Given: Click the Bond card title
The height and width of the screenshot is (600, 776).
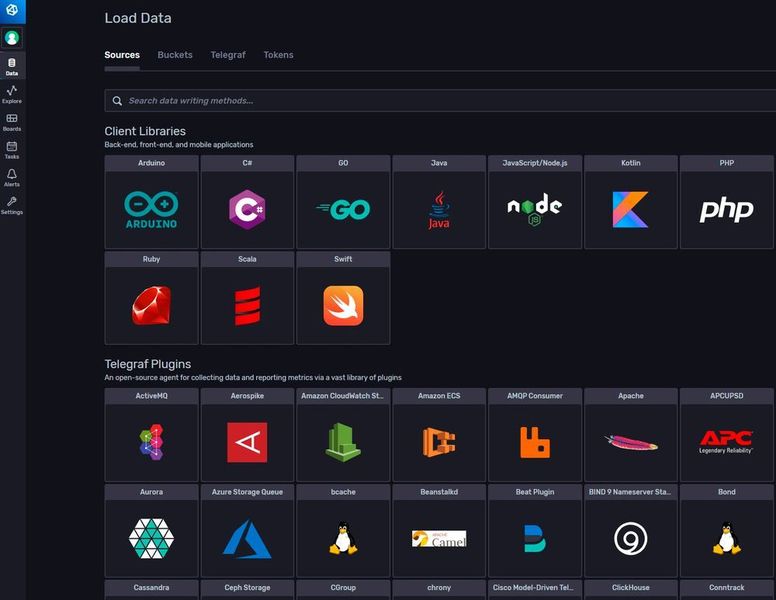Looking at the screenshot, I should click(727, 492).
